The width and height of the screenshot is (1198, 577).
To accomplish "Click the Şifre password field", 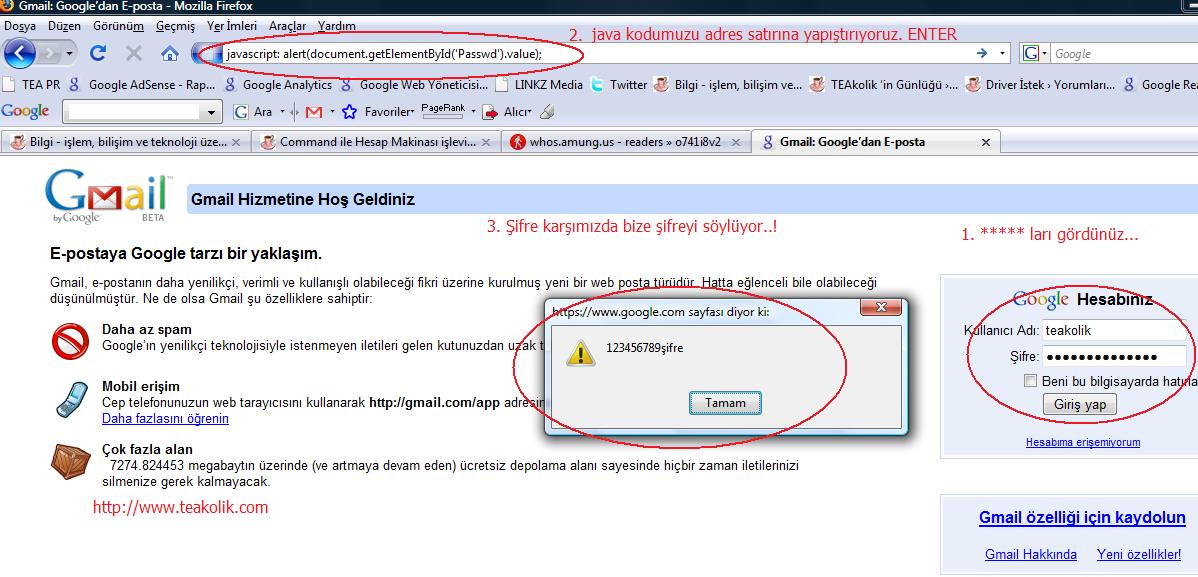I will (x=1113, y=356).
